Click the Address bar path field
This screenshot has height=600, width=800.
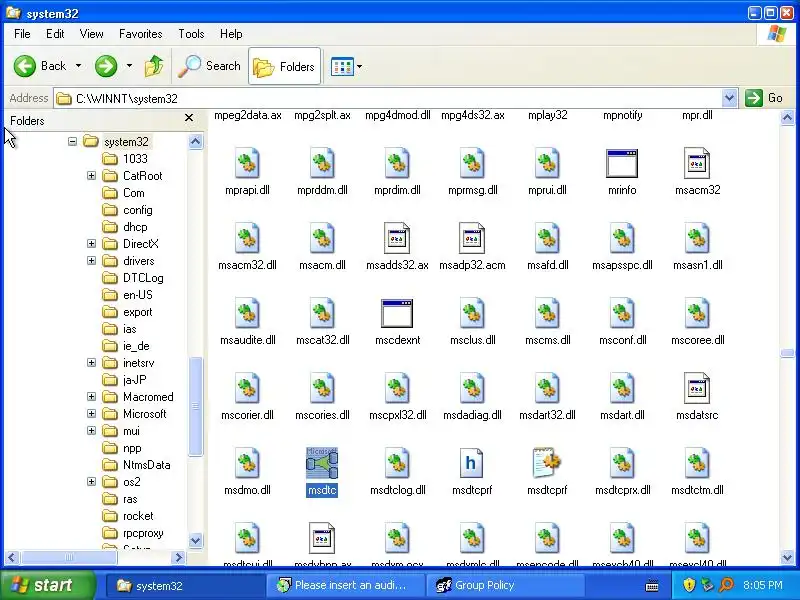pos(388,98)
